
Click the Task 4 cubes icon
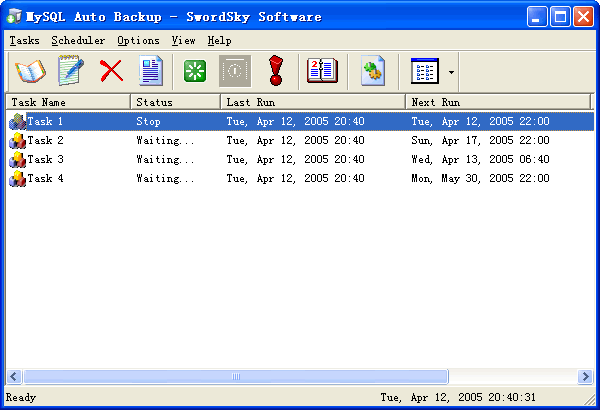(17, 178)
